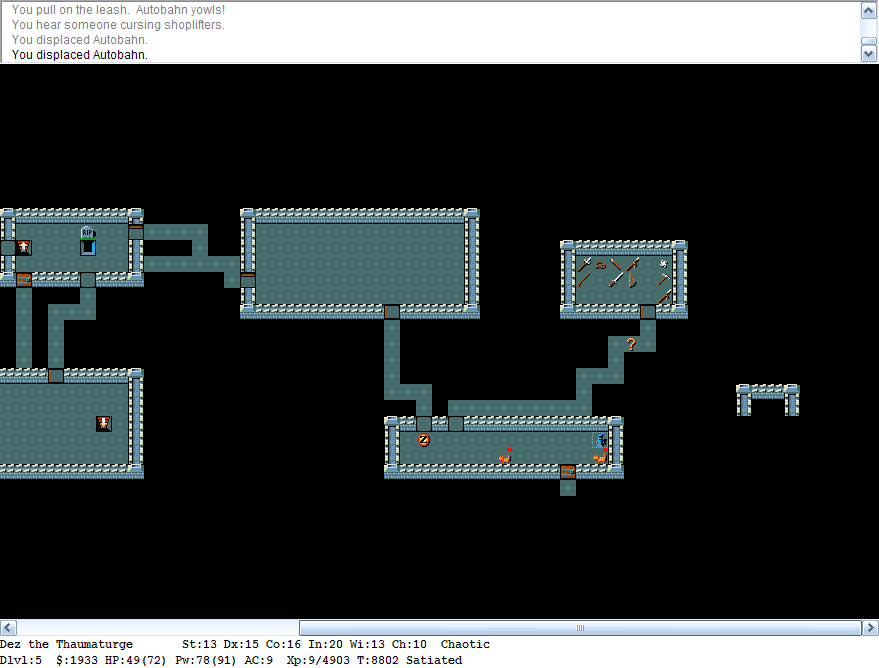The width and height of the screenshot is (879, 668).
Task: Click the up staircase beside the gravestone room's left doorway
Action: 24,247
